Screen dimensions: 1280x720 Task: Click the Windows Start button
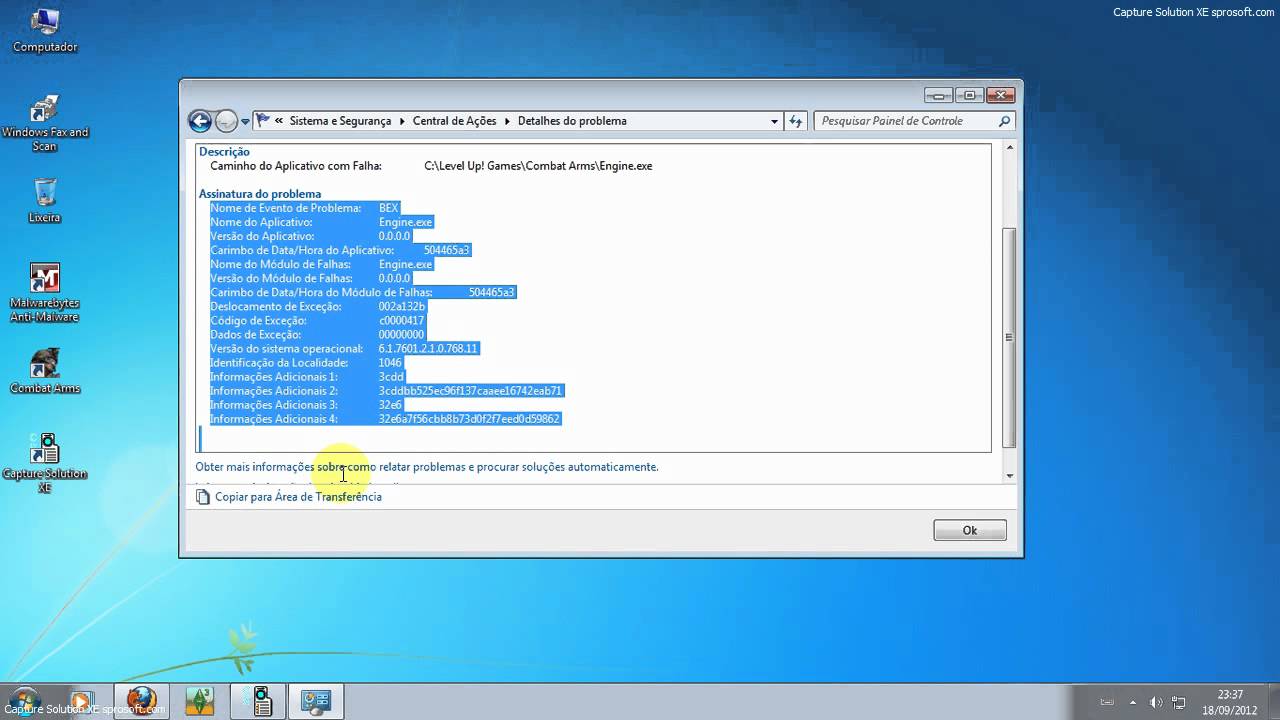(x=25, y=700)
